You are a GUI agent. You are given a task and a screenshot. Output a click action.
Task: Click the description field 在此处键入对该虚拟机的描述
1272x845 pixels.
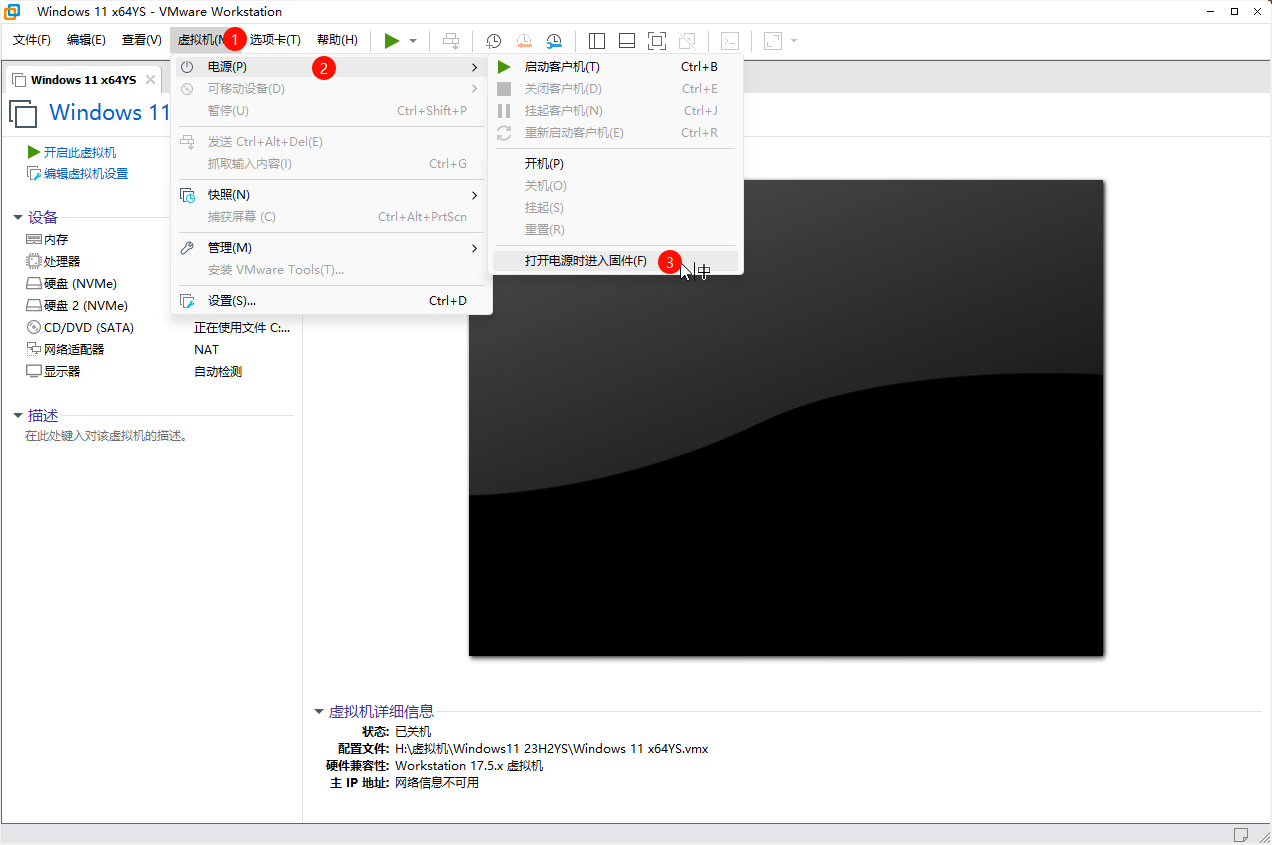(107, 437)
